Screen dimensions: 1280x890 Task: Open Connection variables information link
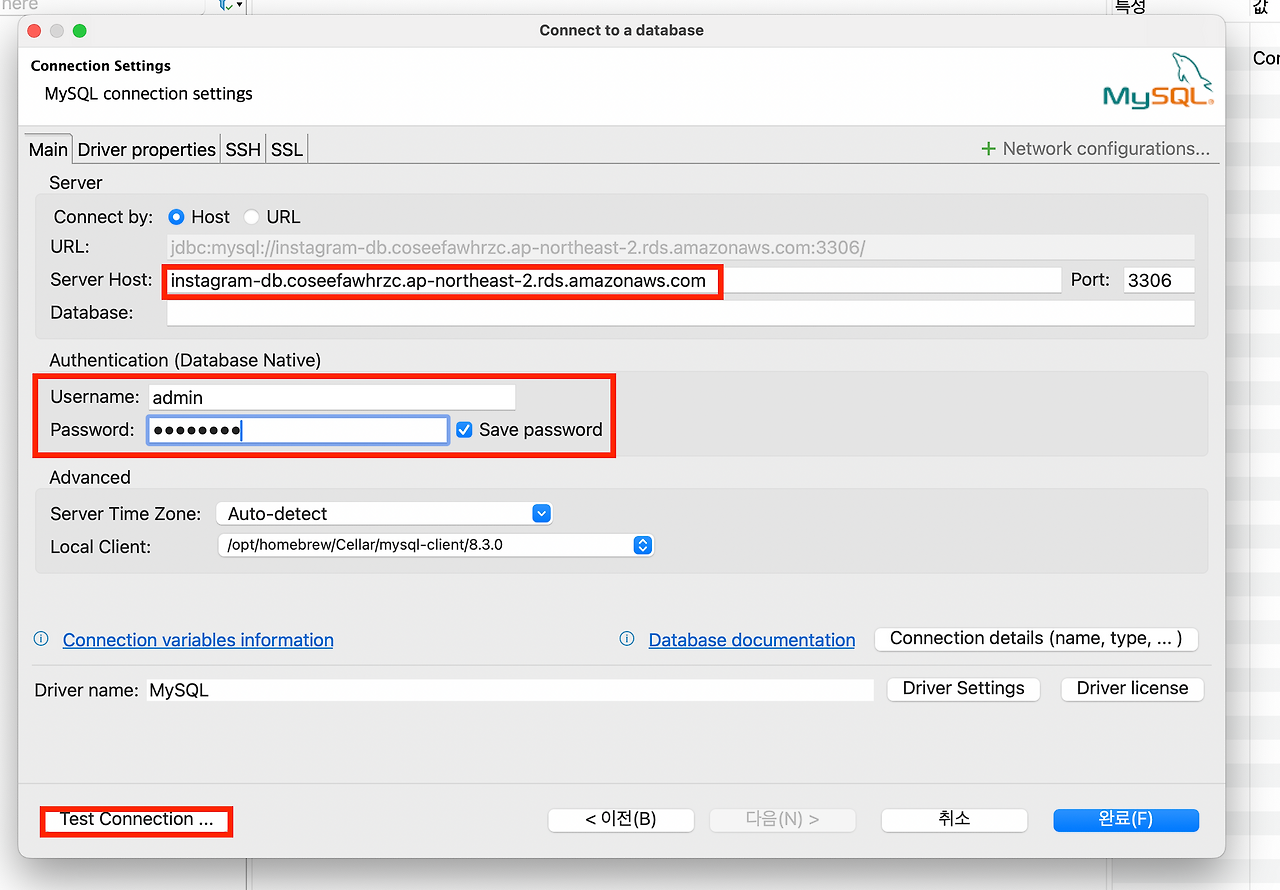tap(198, 640)
